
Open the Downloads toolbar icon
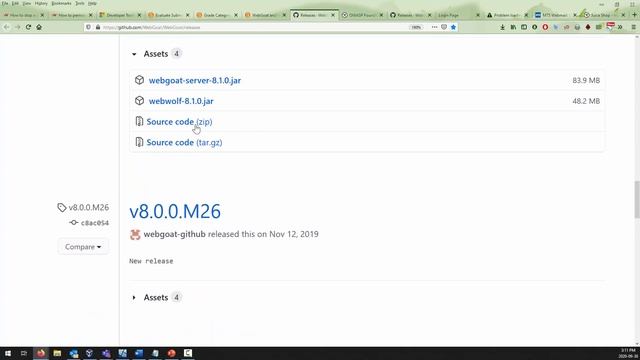click(x=502, y=27)
